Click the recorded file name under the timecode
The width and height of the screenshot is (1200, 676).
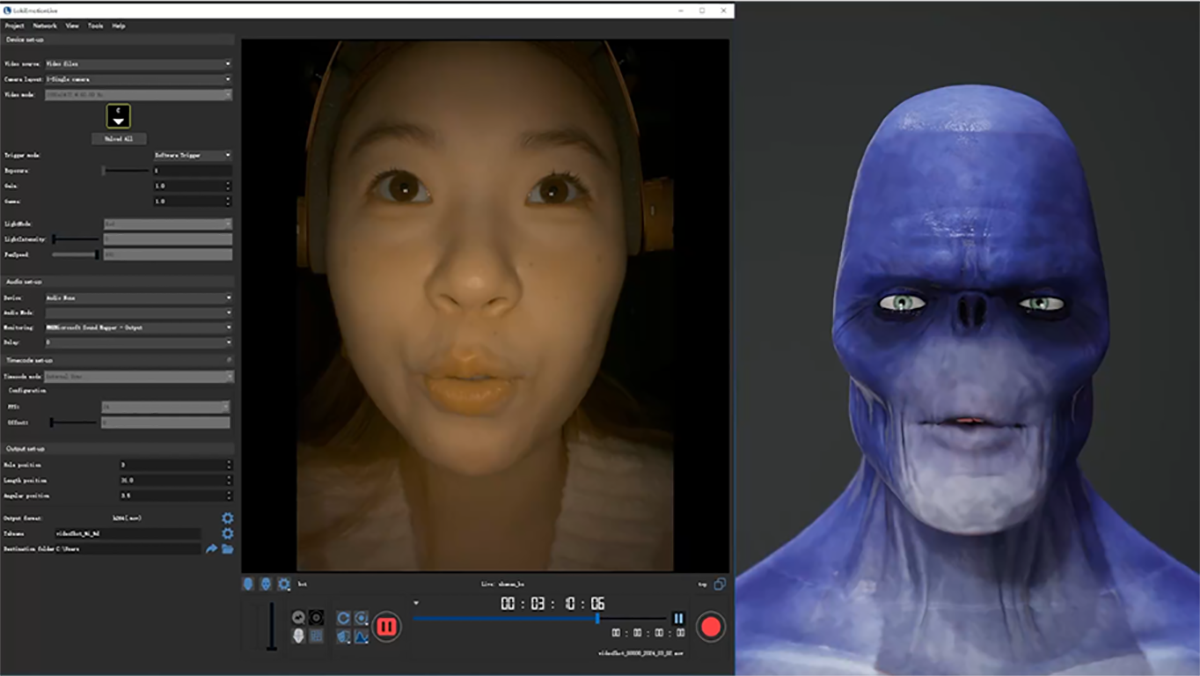pos(641,652)
